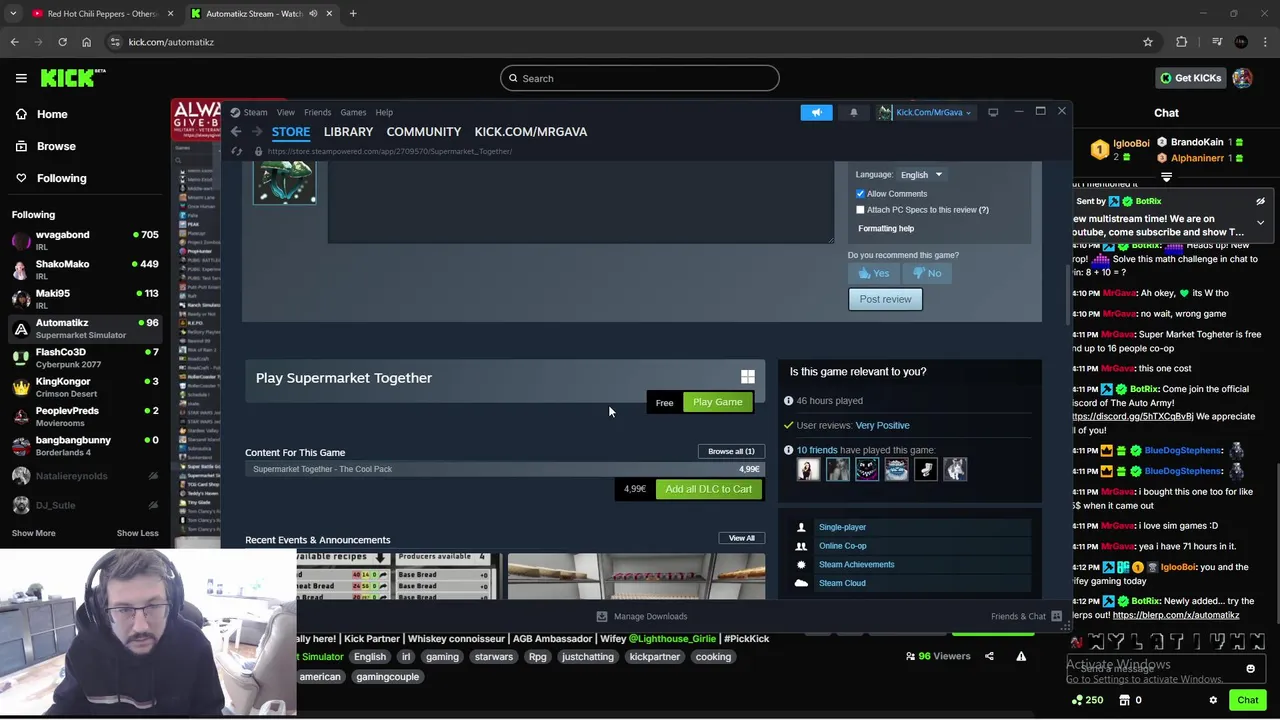Open the Kick hamburger menu

tap(21, 78)
